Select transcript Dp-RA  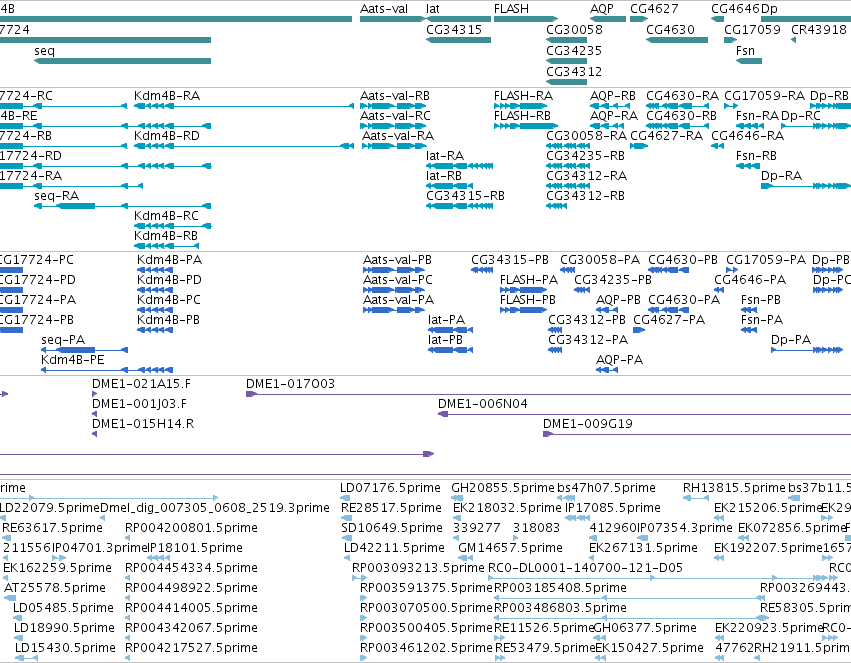click(806, 186)
